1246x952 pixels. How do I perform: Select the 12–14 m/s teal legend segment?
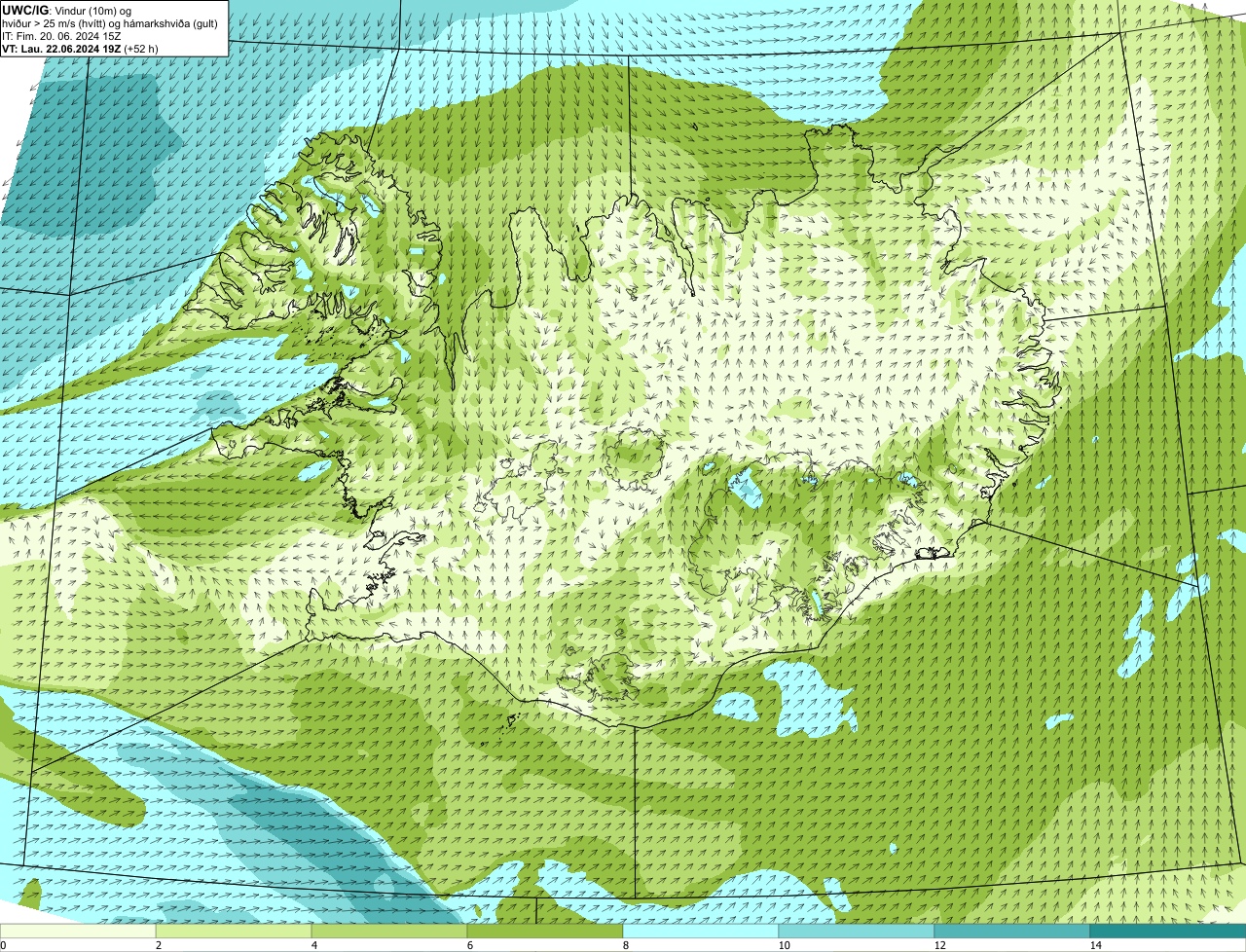[x=1012, y=931]
